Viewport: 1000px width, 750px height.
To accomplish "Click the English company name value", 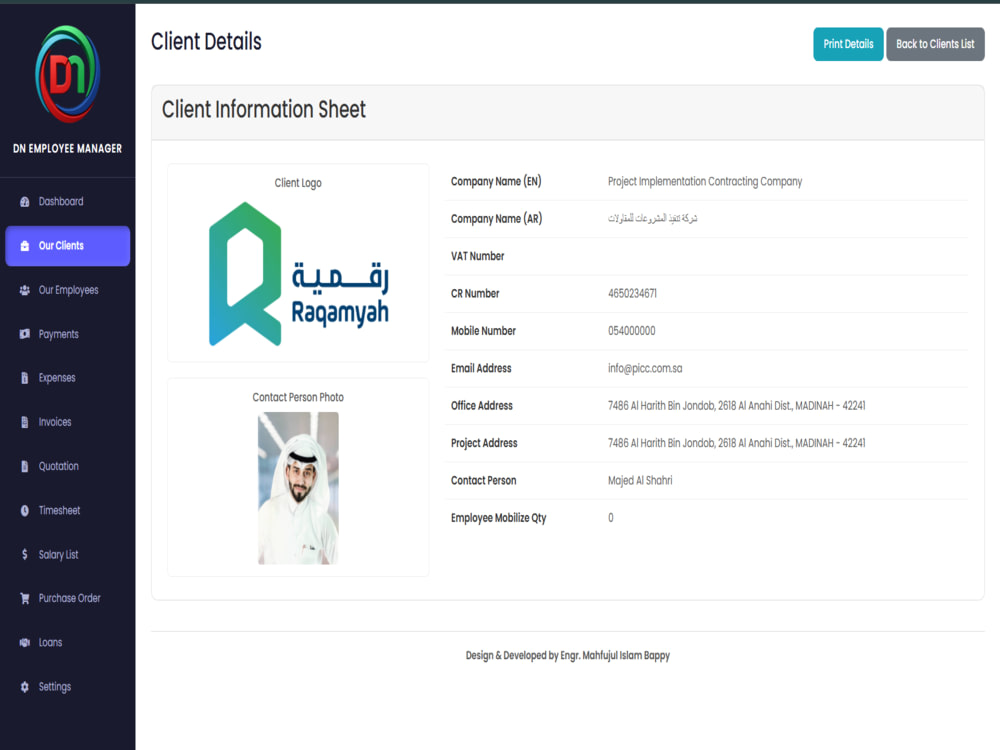I will click(705, 182).
